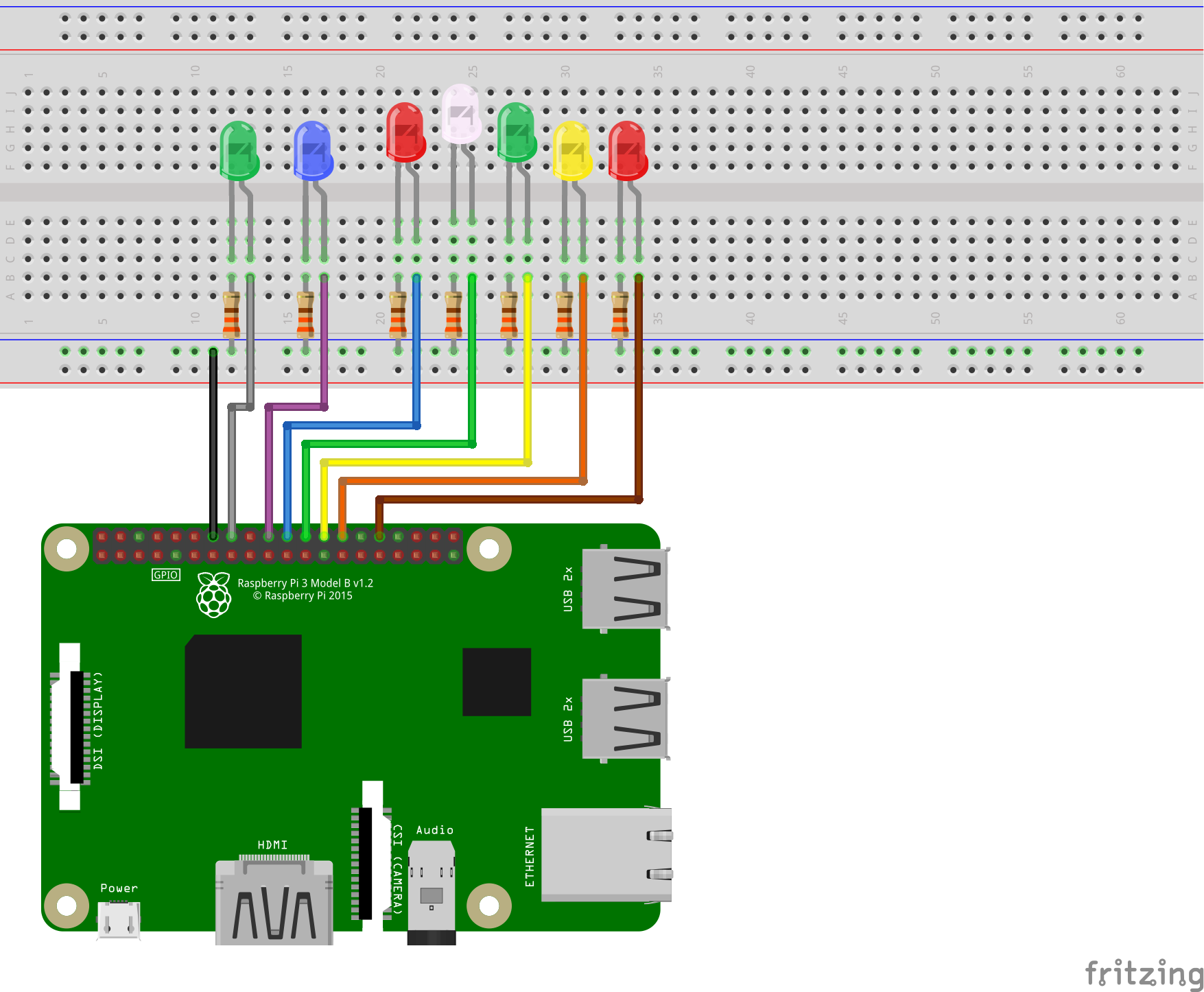Click the 'Raspberry Pi 3 Model B v1.2' text
The width and height of the screenshot is (1204, 992).
pos(305,583)
